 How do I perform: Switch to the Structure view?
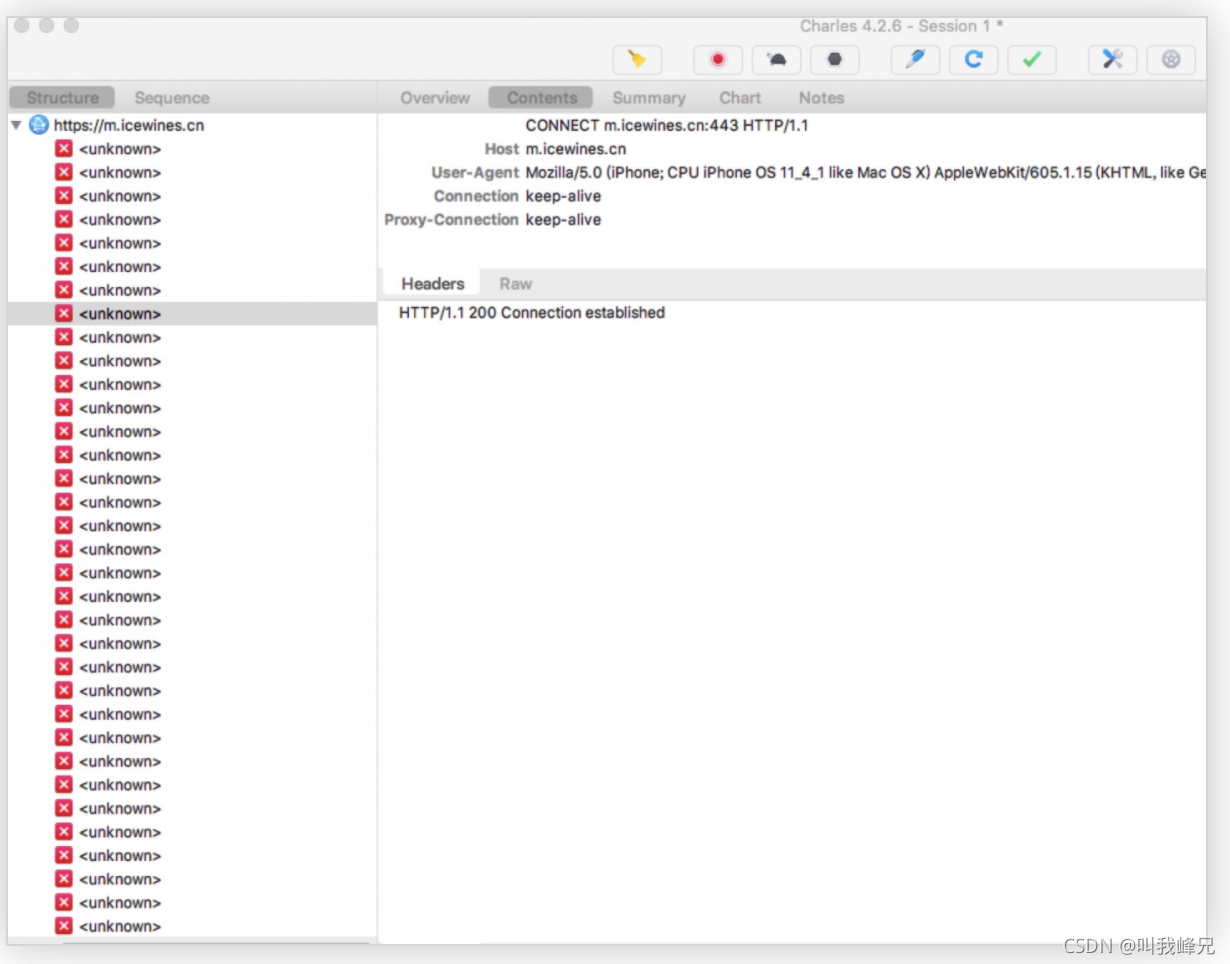[62, 98]
